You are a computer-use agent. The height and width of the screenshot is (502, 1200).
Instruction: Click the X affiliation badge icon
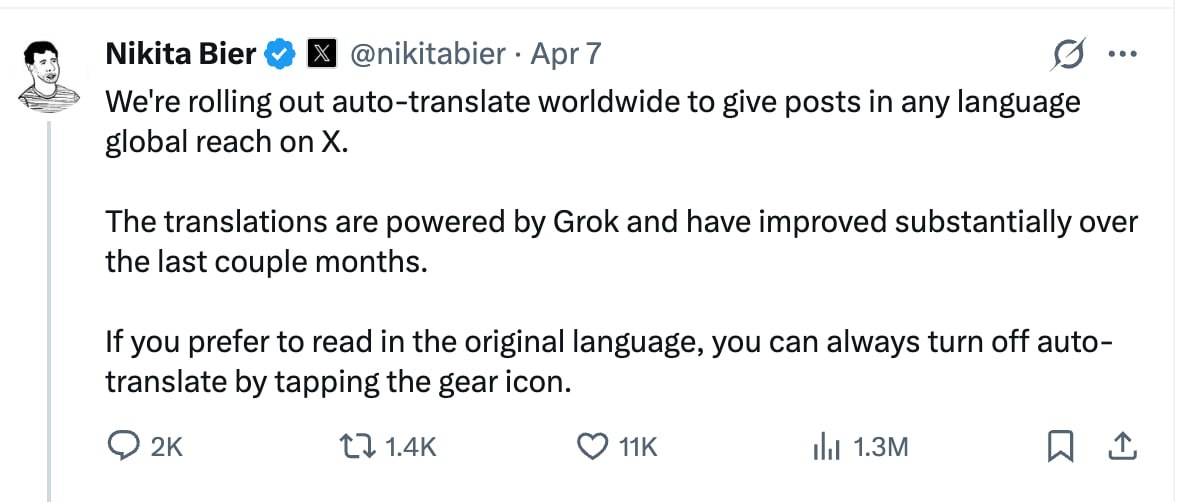pyautogui.click(x=320, y=54)
